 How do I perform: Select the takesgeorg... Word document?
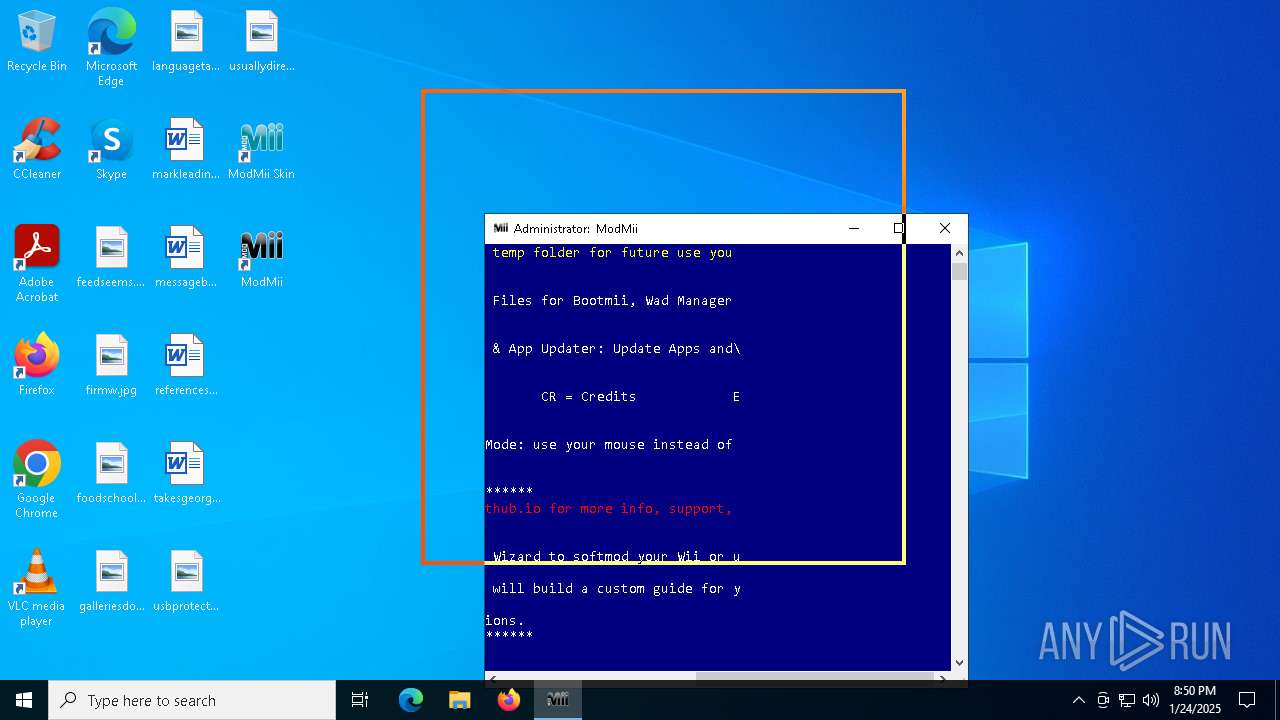[x=186, y=474]
